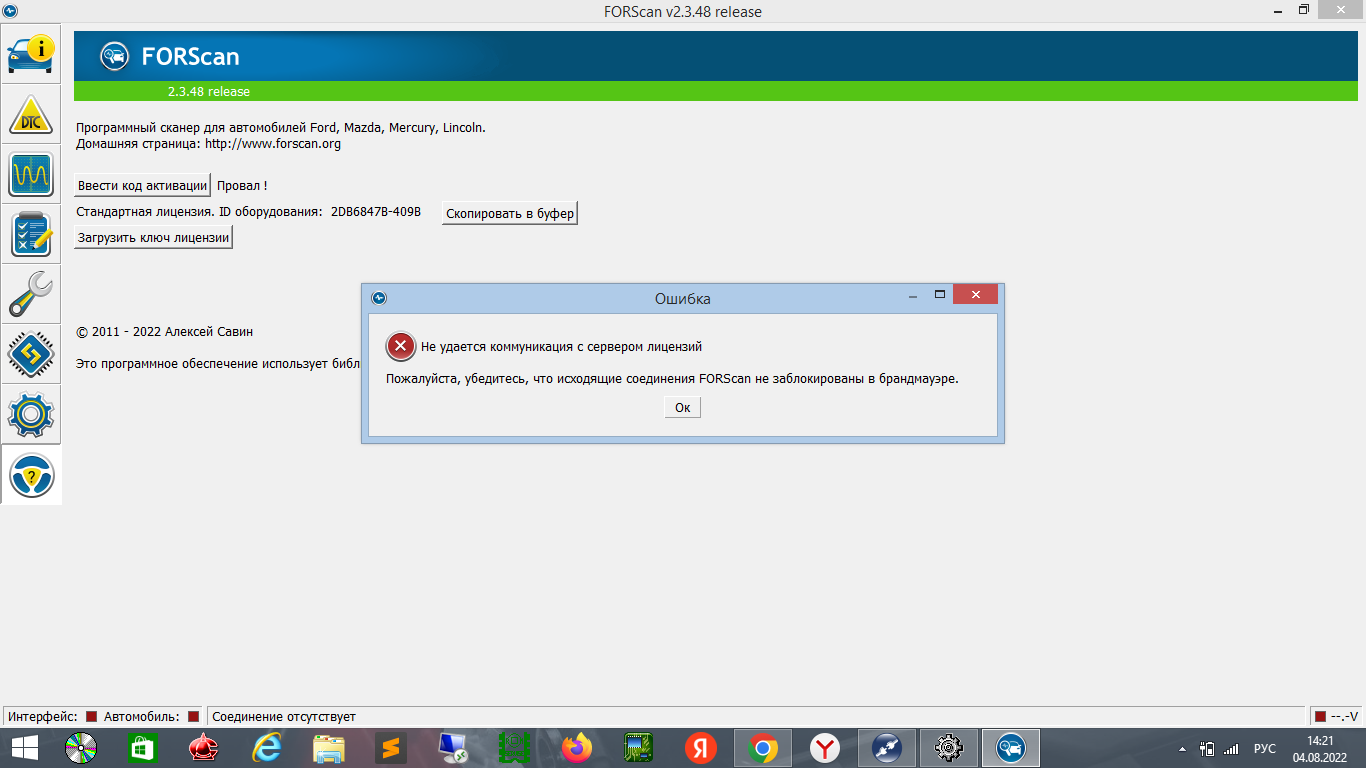Image resolution: width=1366 pixels, height=768 pixels.
Task: Click Скопировать в буфер to copy hardware ID
Action: (x=510, y=214)
